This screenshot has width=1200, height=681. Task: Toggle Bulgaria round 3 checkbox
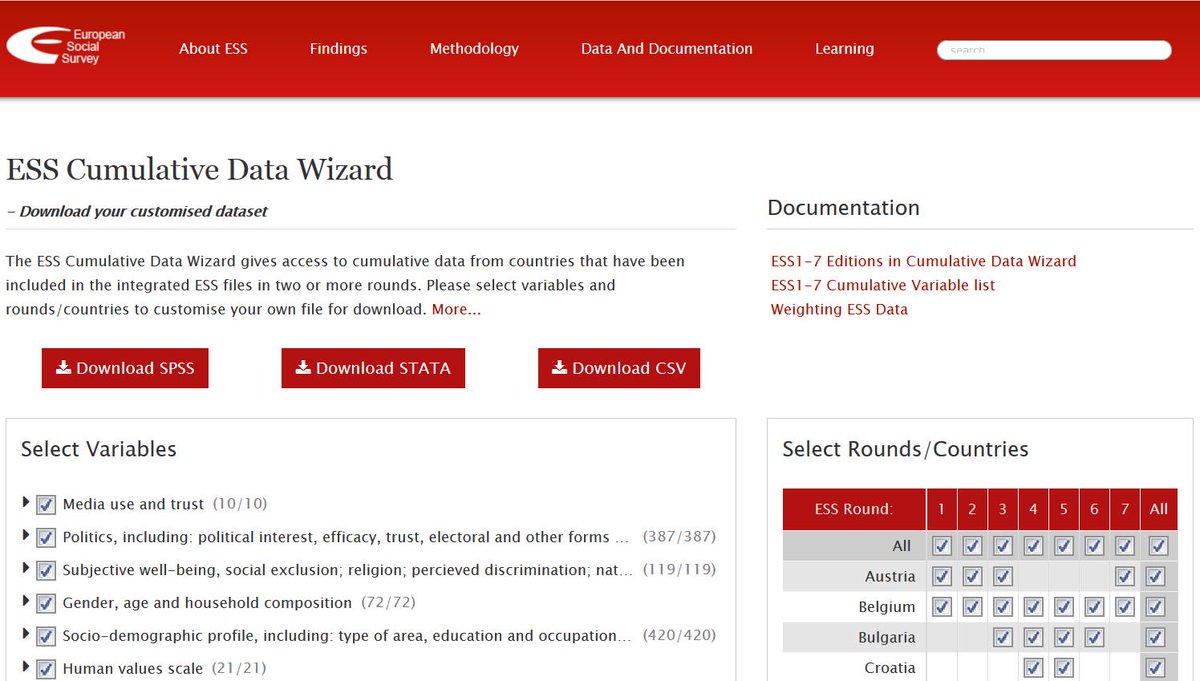(x=1003, y=637)
